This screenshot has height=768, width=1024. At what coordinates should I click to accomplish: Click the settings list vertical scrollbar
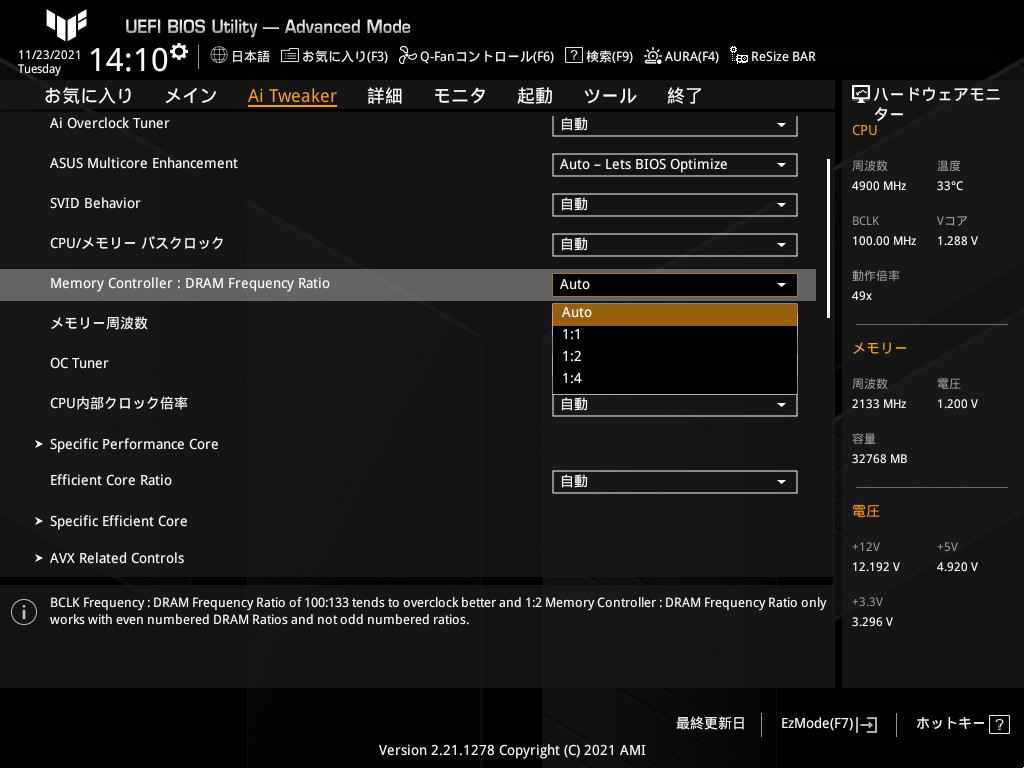pyautogui.click(x=828, y=238)
